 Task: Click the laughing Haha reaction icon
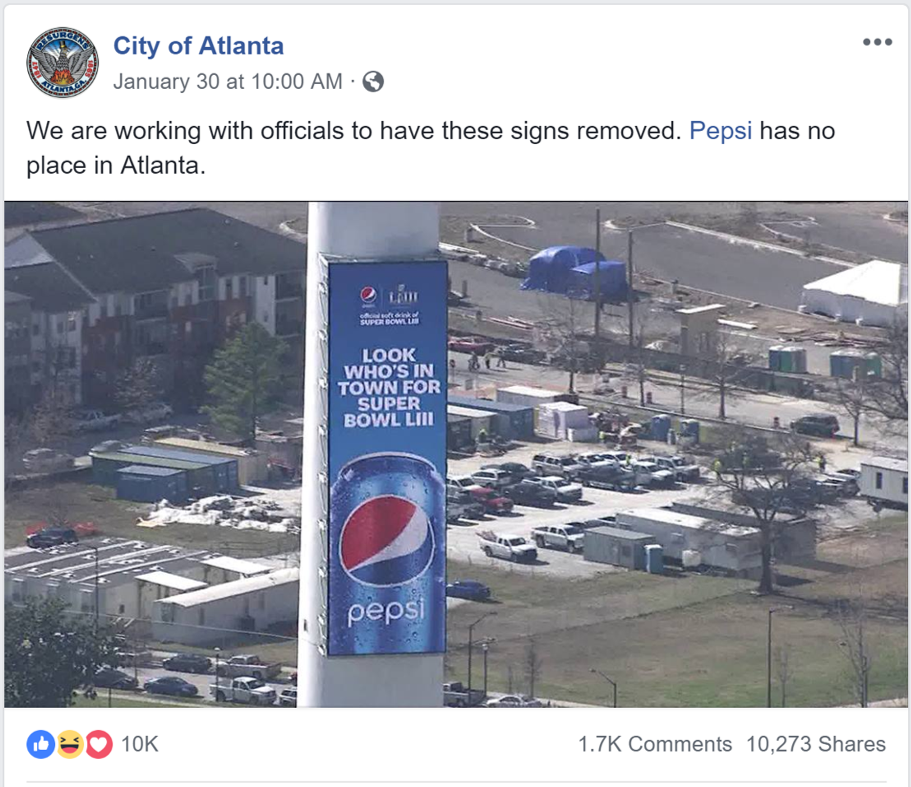pyautogui.click(x=69, y=744)
